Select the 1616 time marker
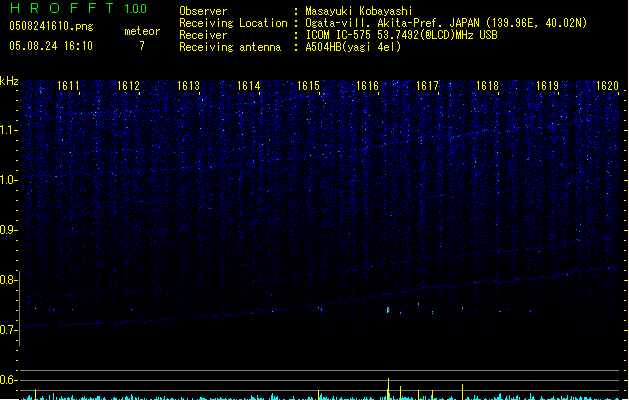This screenshot has width=629, height=400. click(368, 87)
